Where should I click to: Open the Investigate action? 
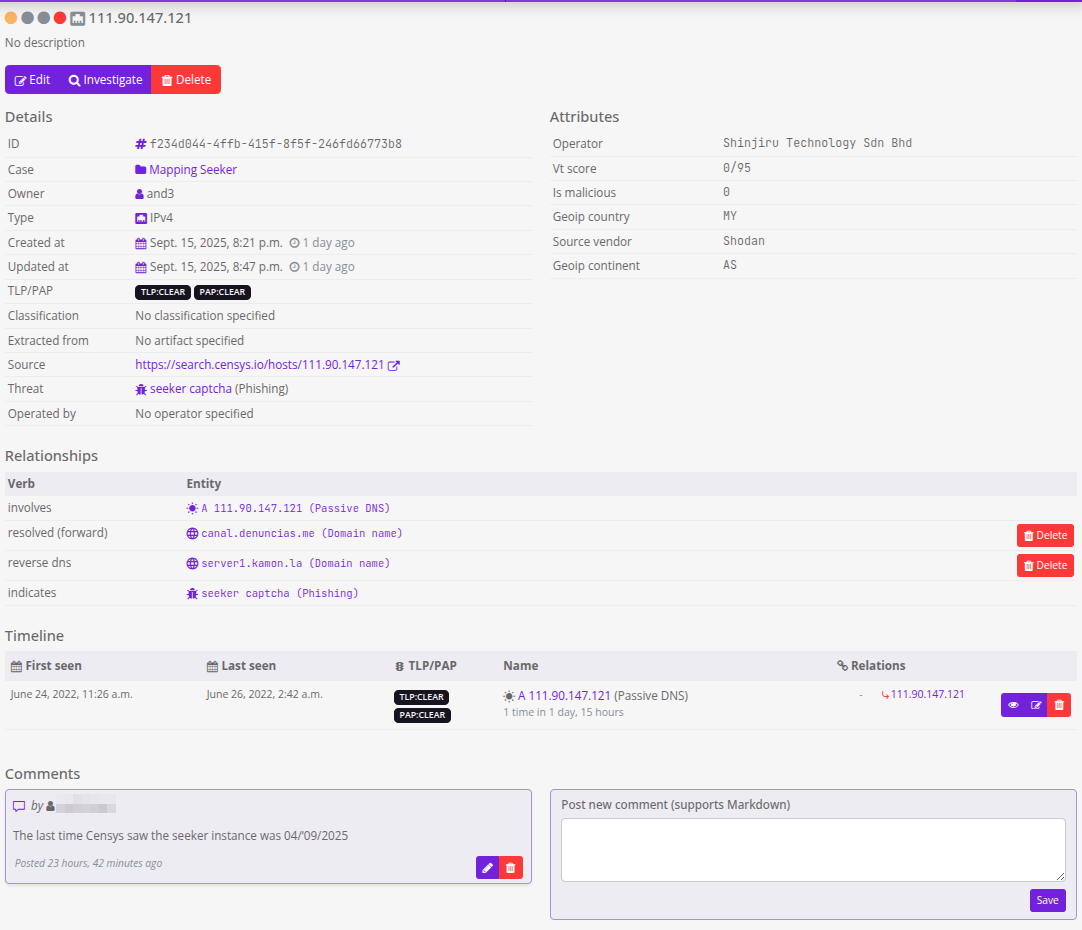click(x=106, y=80)
